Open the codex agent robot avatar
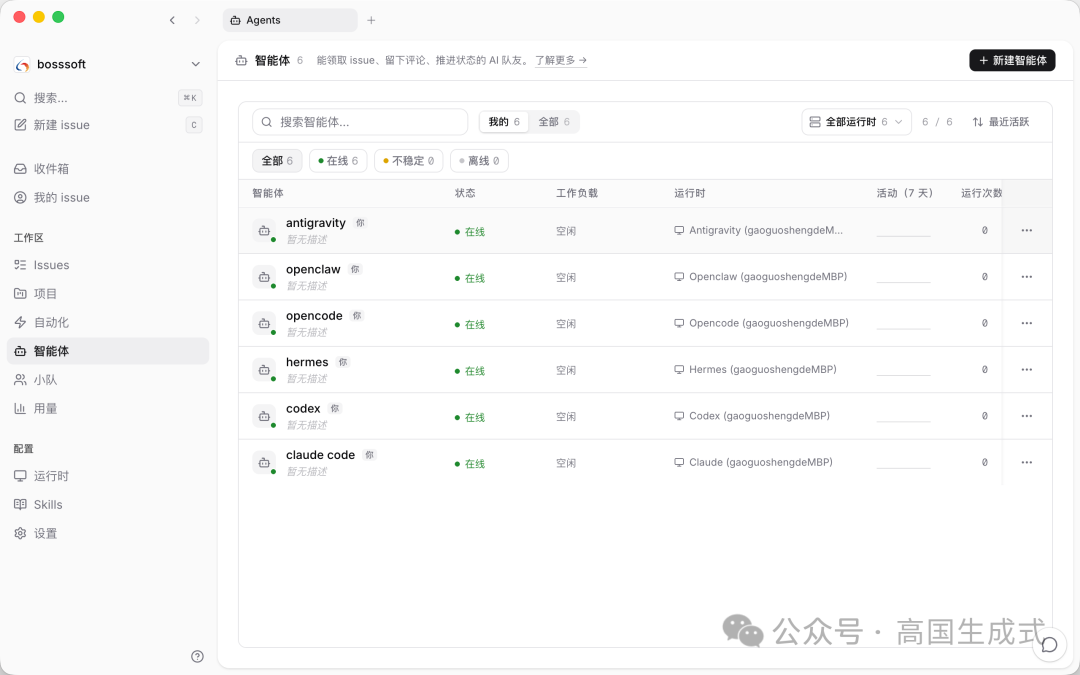1080x675 pixels. click(x=264, y=416)
